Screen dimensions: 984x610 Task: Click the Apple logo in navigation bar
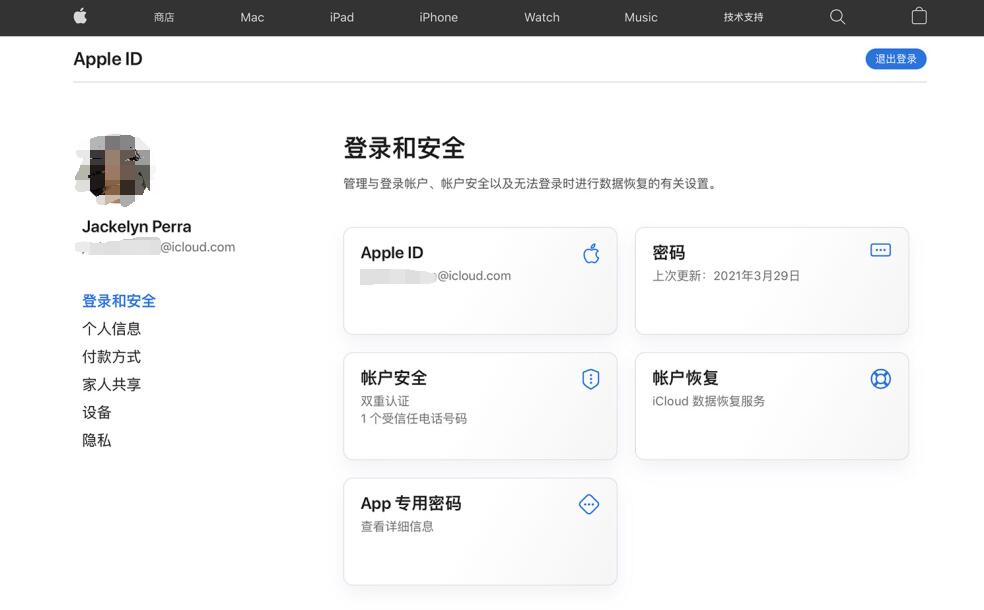[81, 16]
